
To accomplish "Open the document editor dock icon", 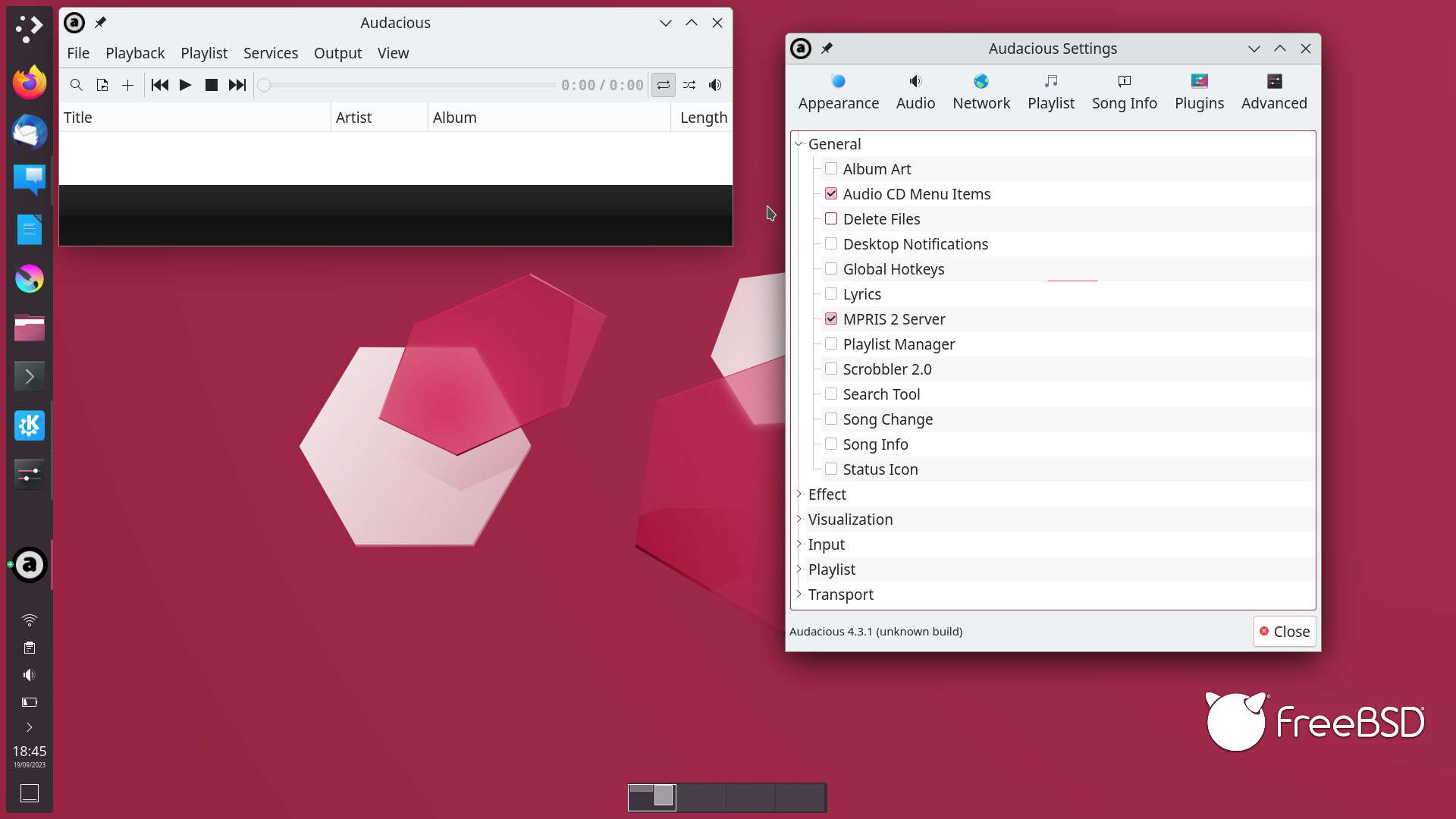I will [x=30, y=230].
